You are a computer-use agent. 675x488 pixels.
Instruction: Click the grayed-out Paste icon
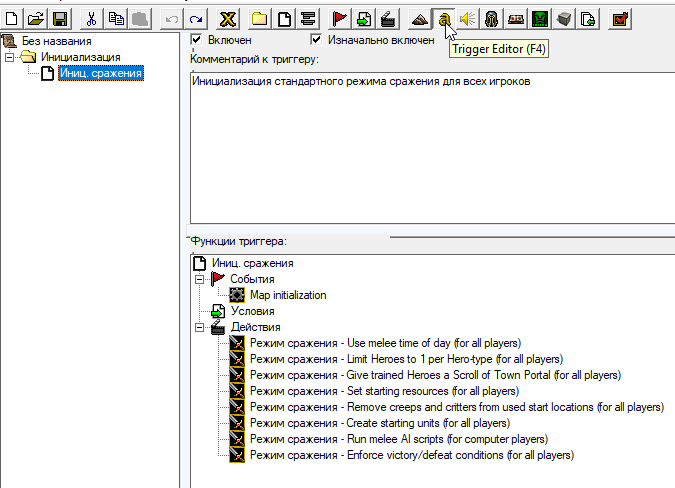point(140,19)
